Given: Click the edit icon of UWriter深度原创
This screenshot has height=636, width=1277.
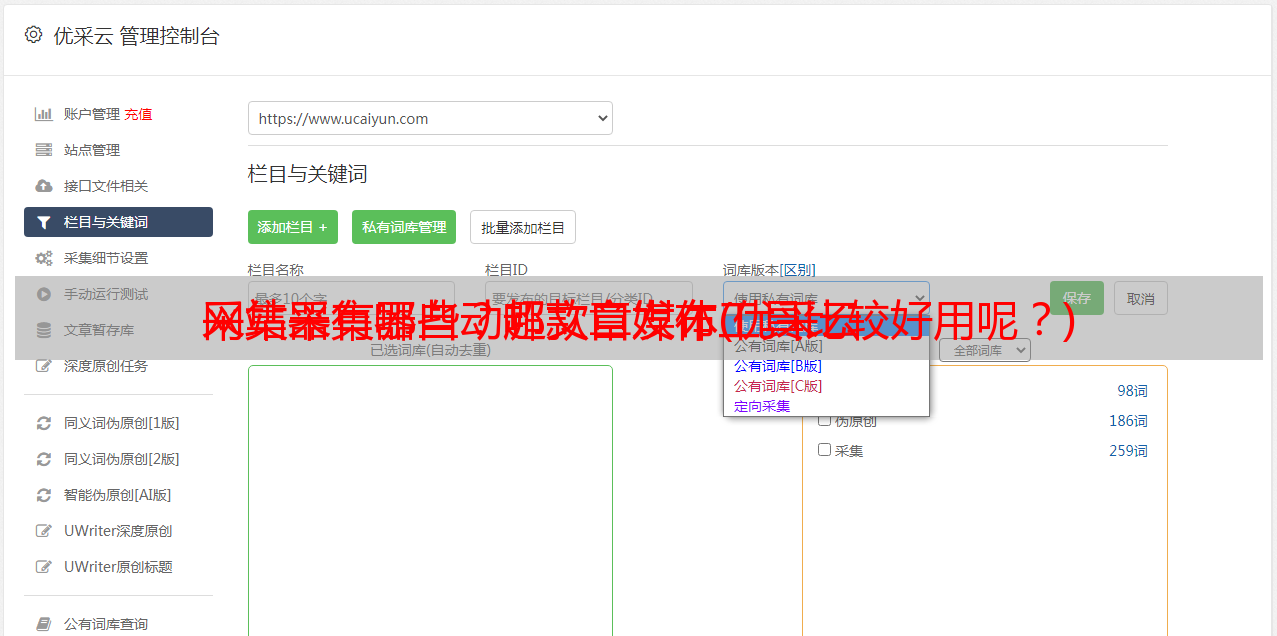Looking at the screenshot, I should [x=43, y=531].
